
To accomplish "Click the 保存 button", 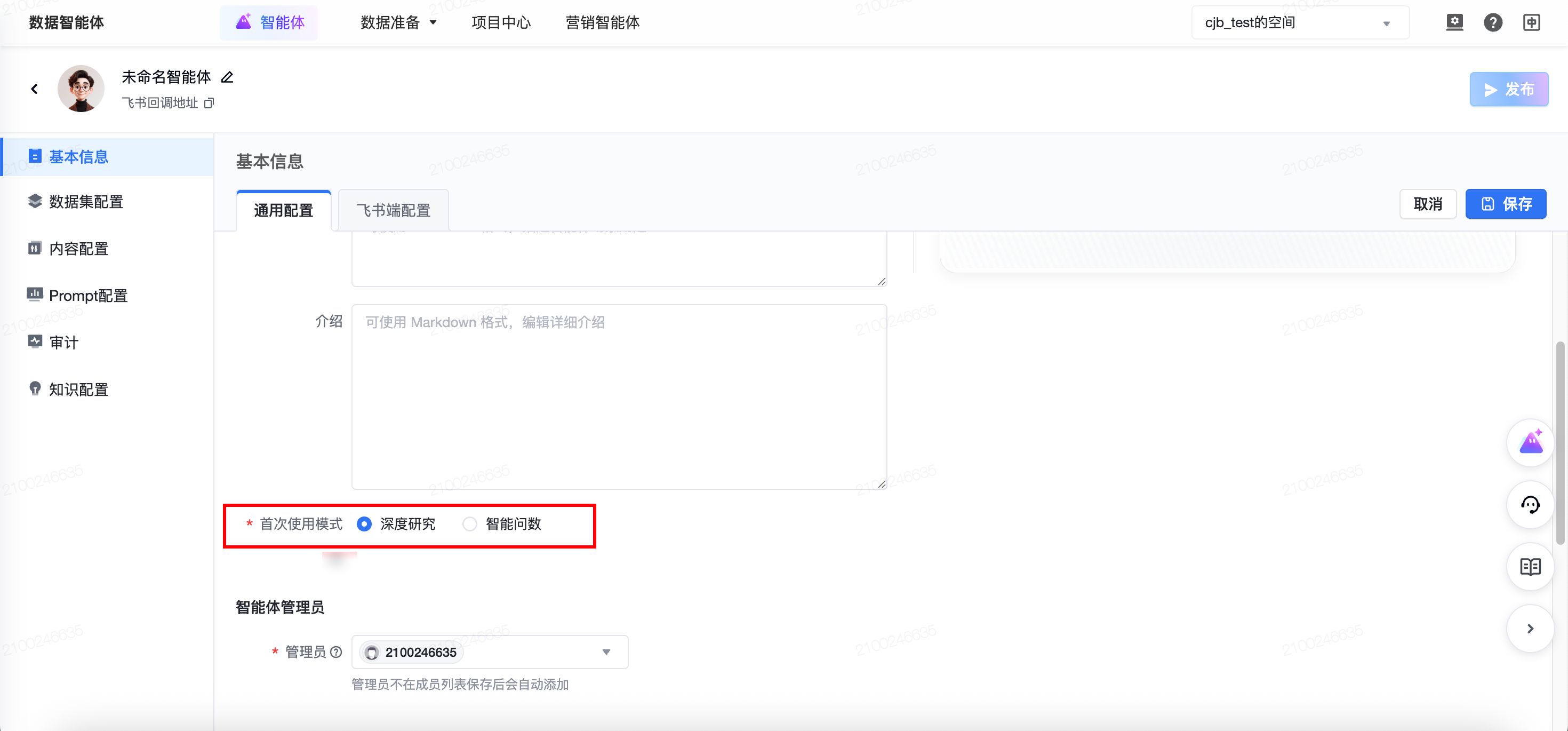I will coord(1505,204).
